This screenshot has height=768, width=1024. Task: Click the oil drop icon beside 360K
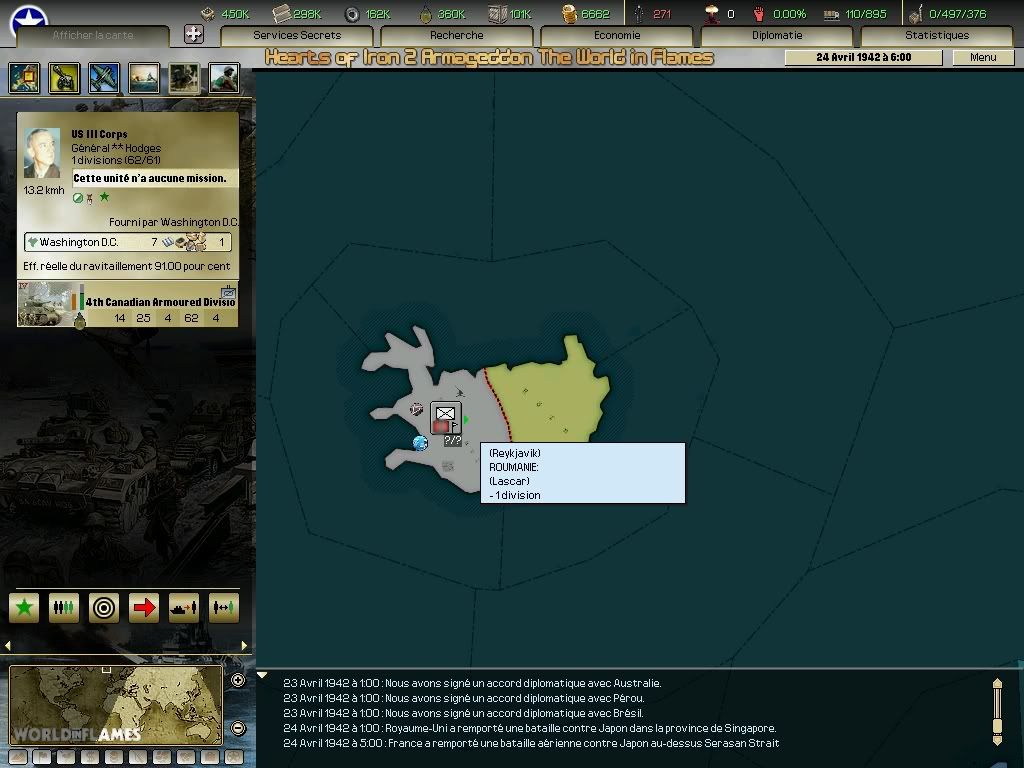[x=425, y=14]
